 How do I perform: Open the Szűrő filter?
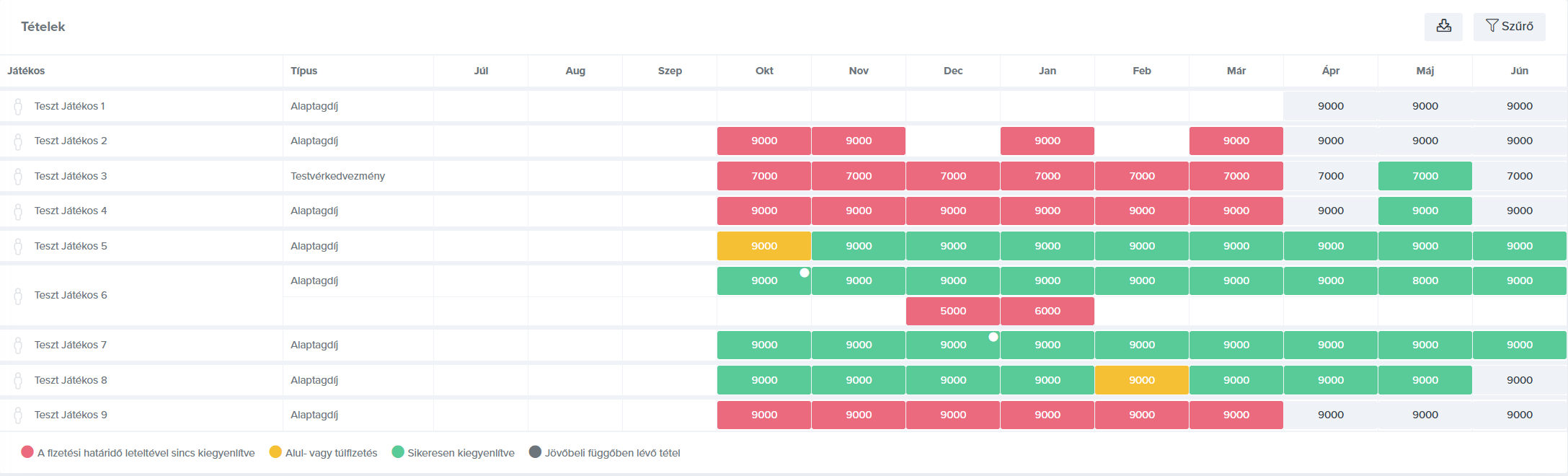point(1509,26)
